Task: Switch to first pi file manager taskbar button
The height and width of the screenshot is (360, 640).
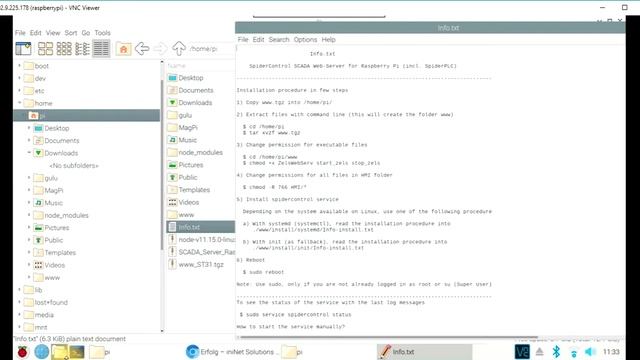Action: [x=100, y=352]
